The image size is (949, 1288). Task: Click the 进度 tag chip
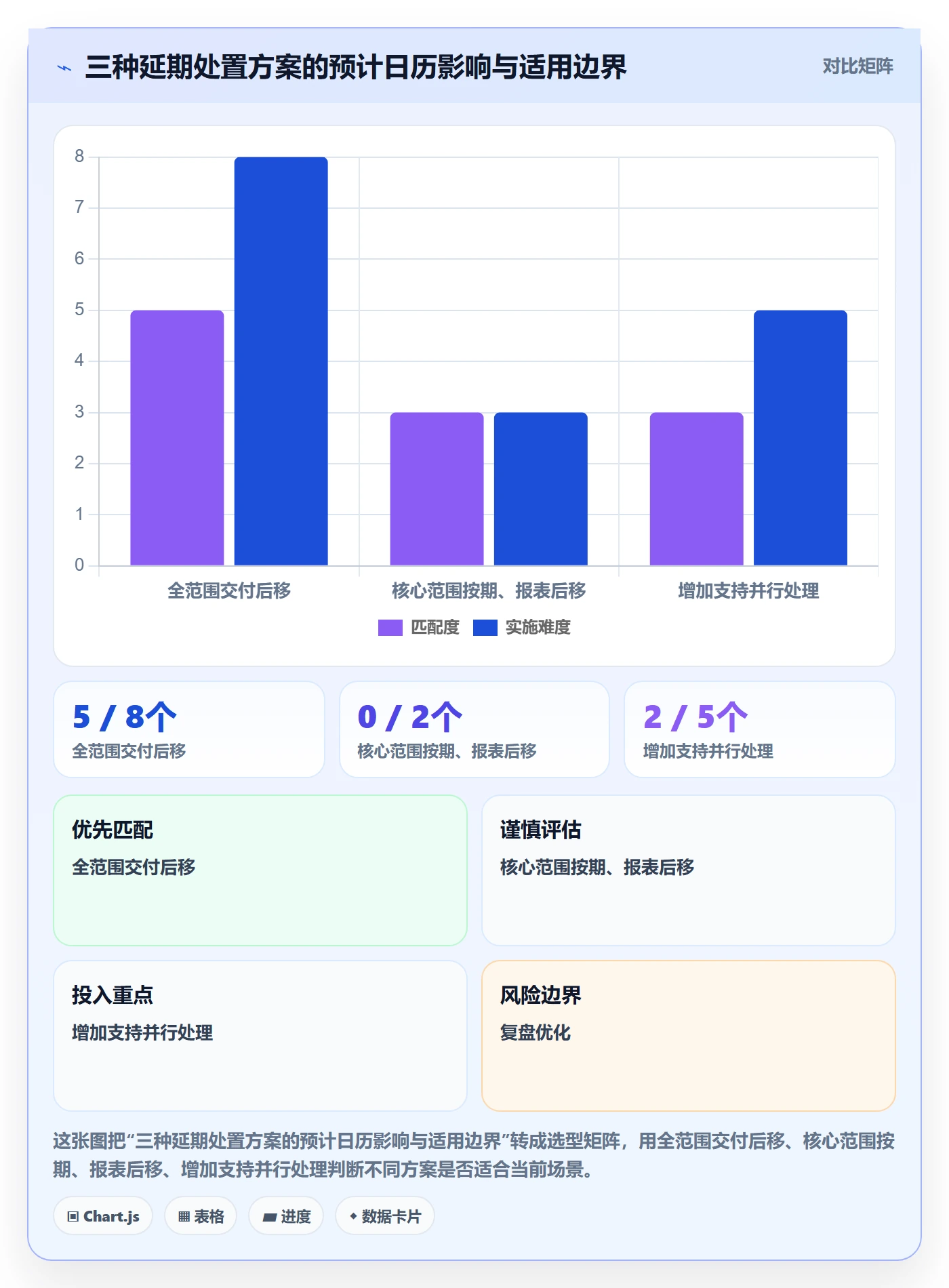pyautogui.click(x=286, y=1216)
